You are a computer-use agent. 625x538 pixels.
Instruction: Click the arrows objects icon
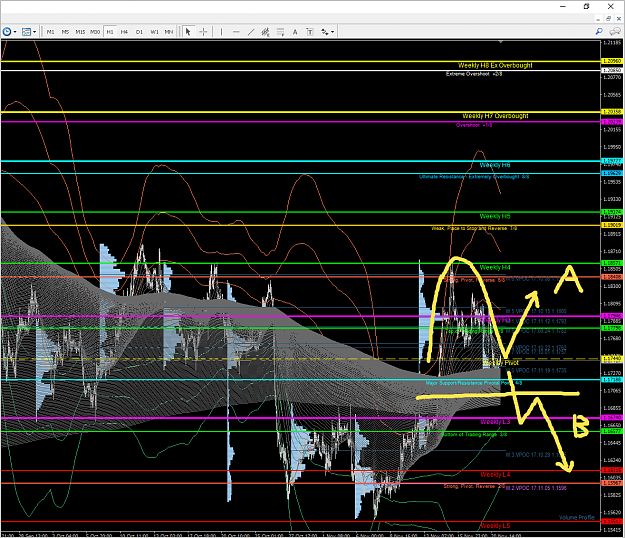325,31
